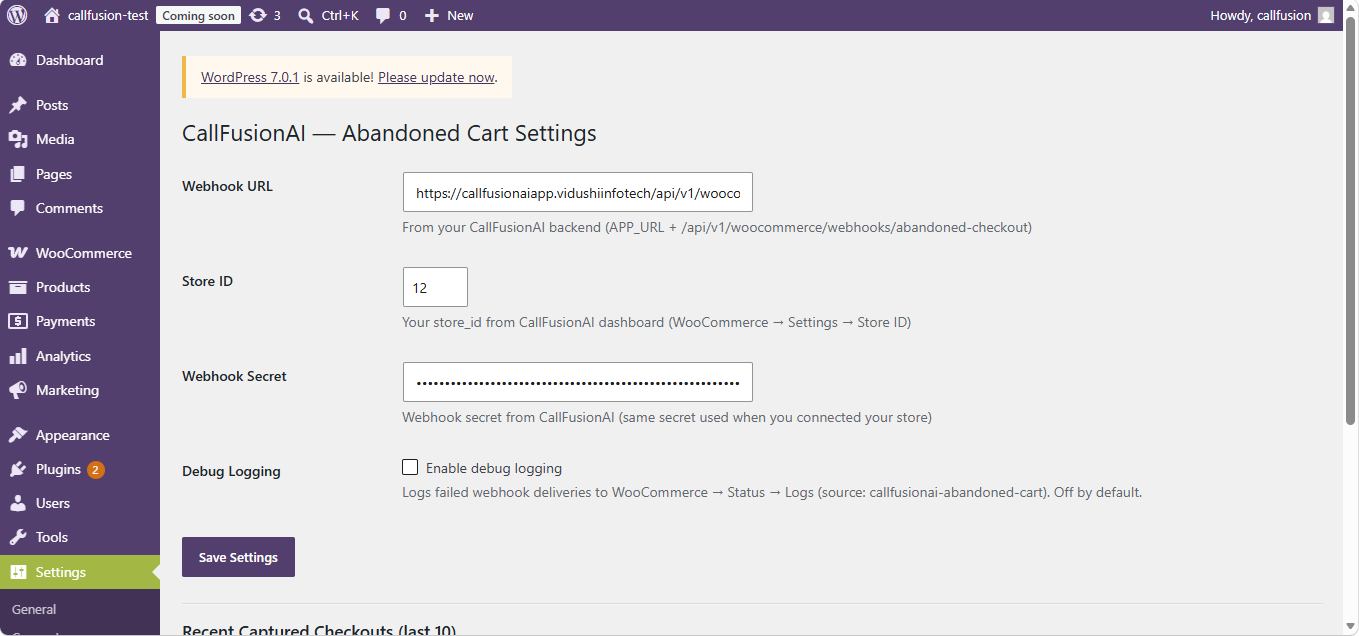Click the comments bubble icon in admin bar
The height and width of the screenshot is (636, 1359).
(x=383, y=15)
